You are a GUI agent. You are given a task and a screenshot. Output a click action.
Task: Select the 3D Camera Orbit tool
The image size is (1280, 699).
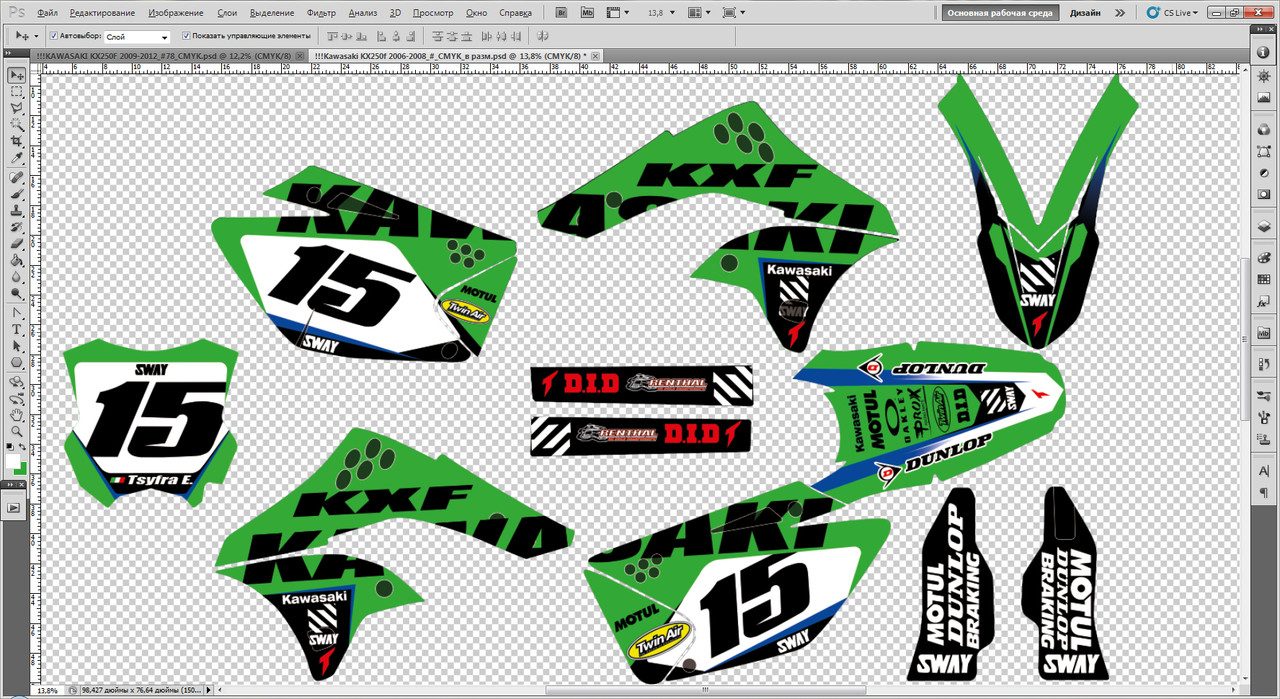pyautogui.click(x=17, y=399)
